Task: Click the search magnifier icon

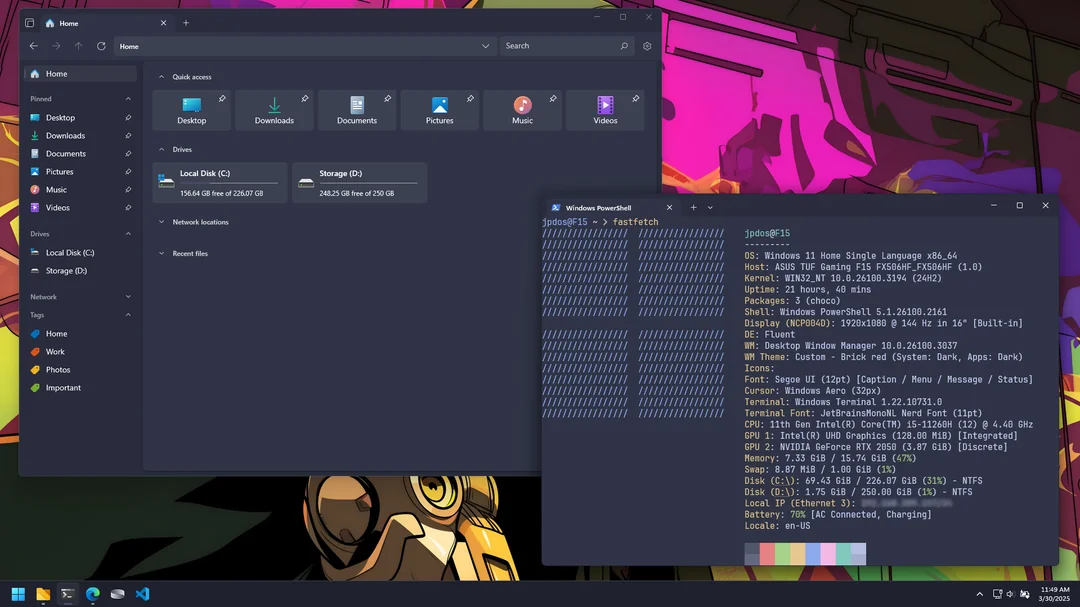Action: pyautogui.click(x=624, y=46)
